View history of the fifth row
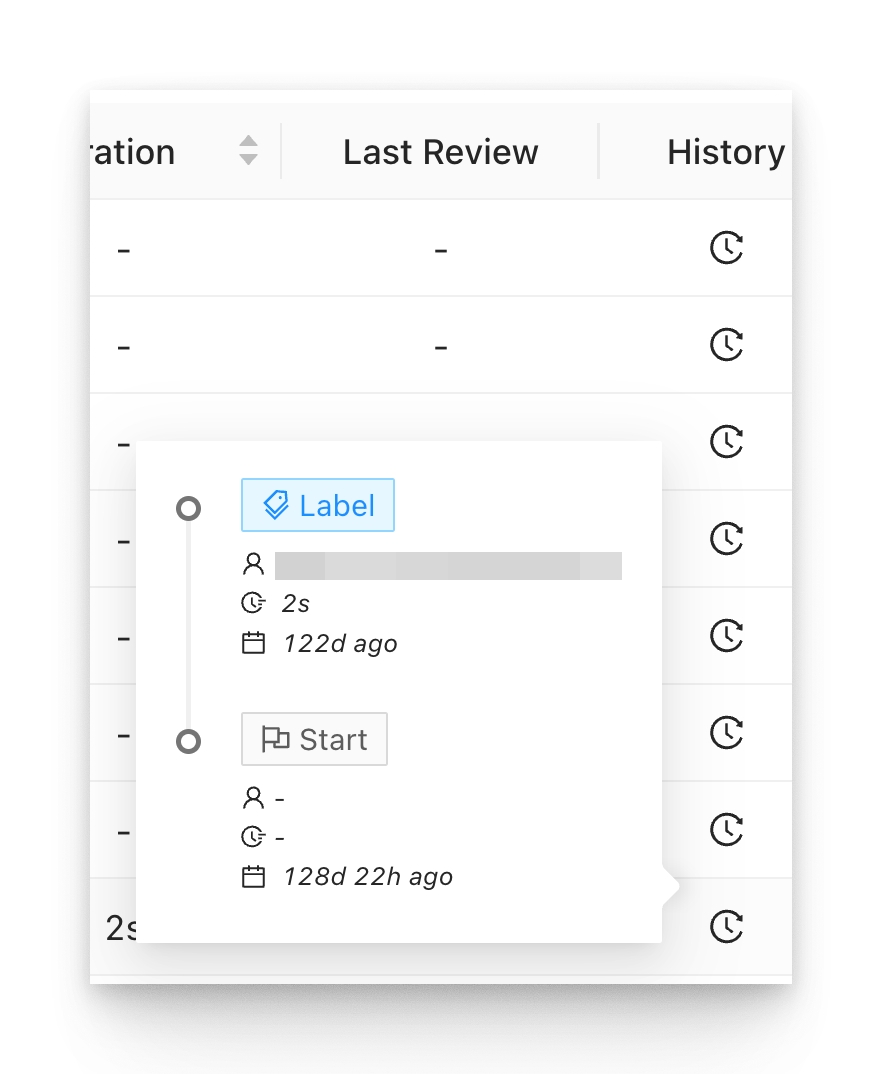Viewport: 882px width, 1074px height. coord(726,636)
